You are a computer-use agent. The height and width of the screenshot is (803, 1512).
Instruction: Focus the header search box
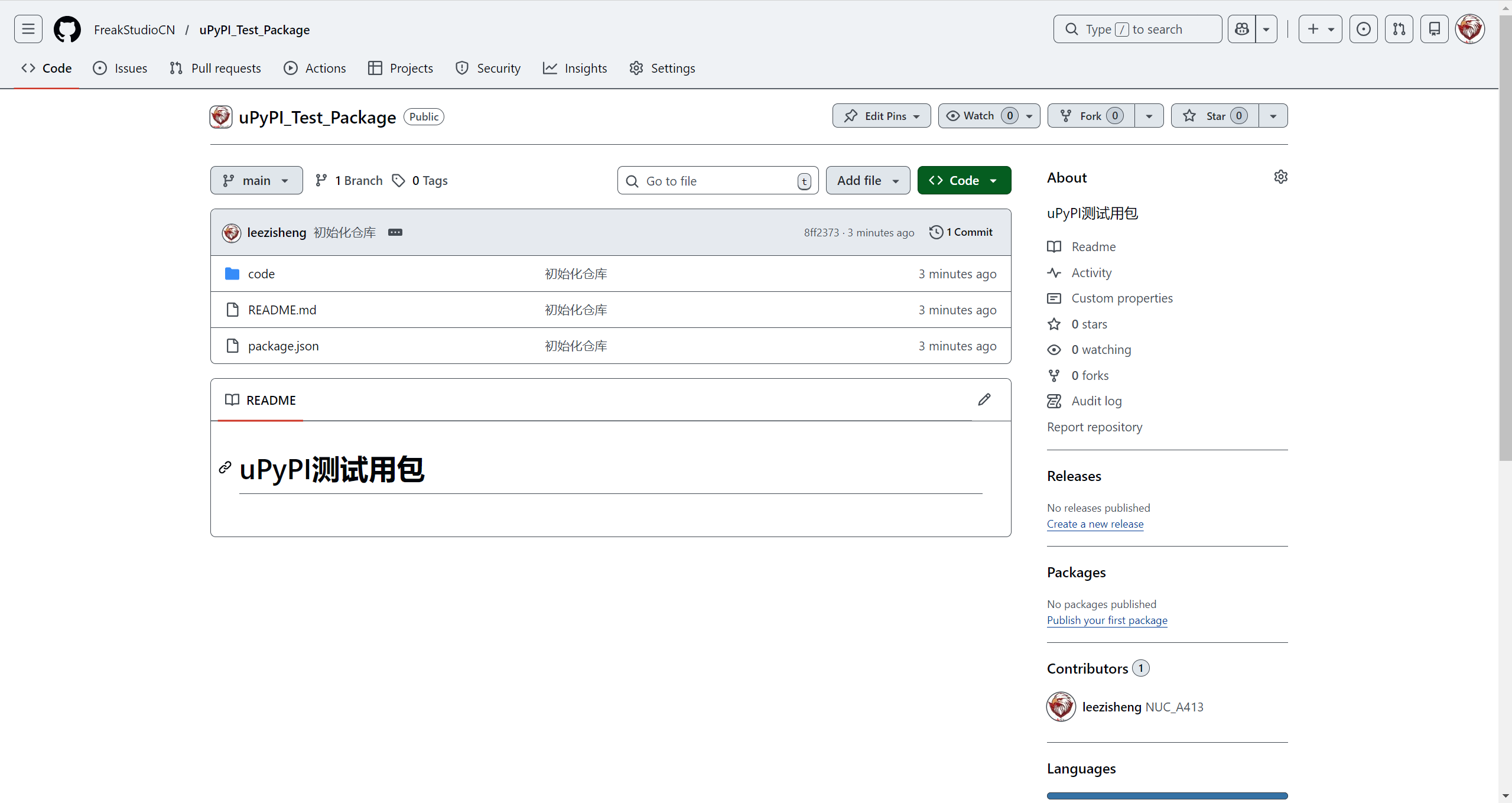pyautogui.click(x=1137, y=29)
